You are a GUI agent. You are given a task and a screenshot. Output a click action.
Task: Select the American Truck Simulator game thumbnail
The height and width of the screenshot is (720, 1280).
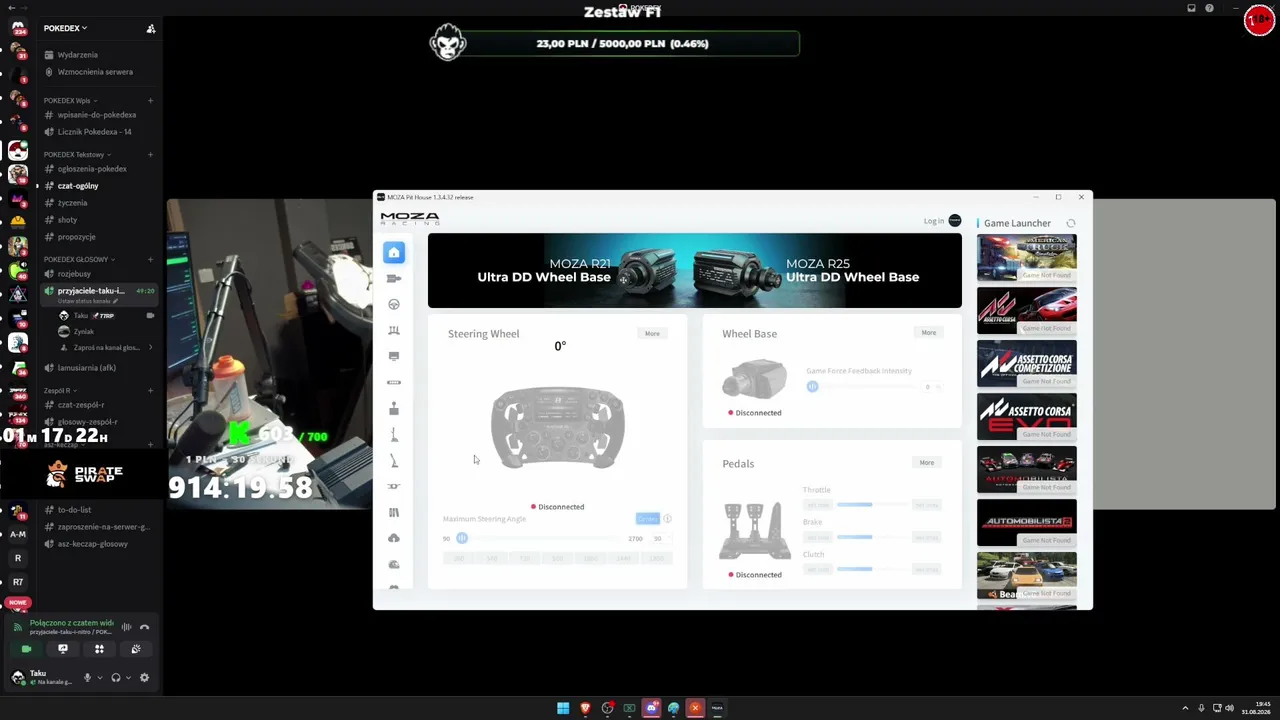pos(1027,258)
